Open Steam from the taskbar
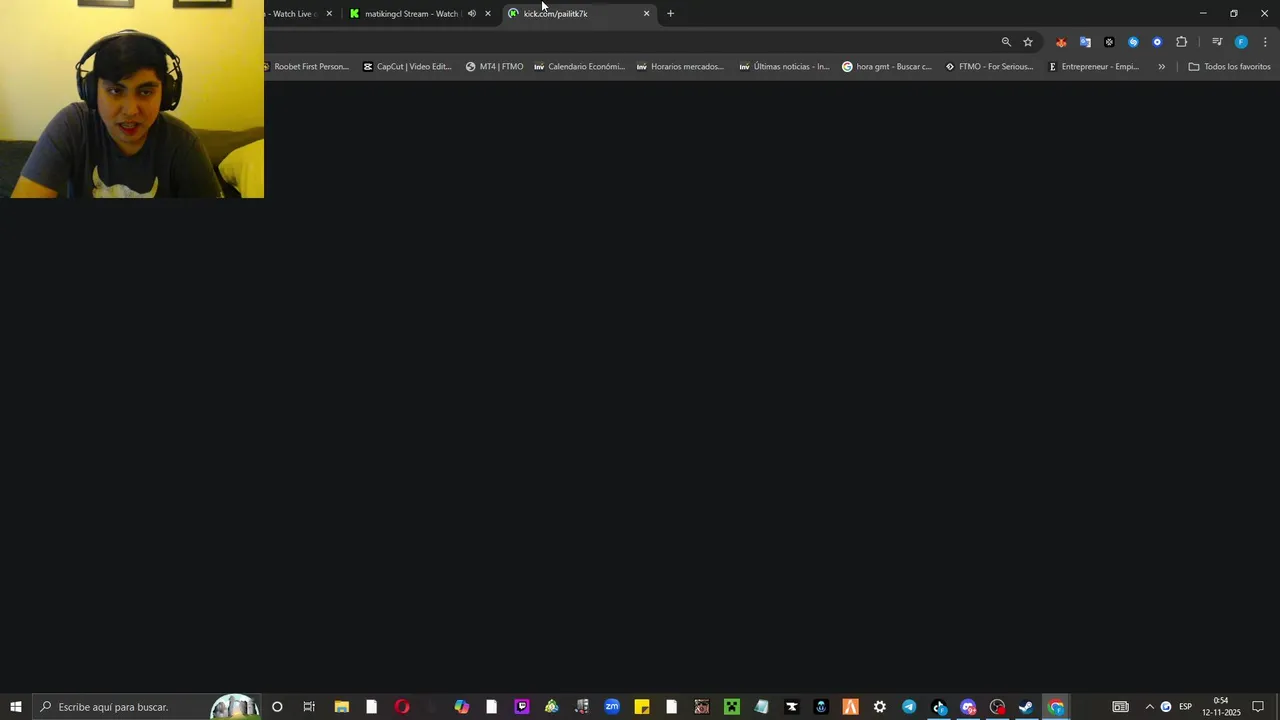 click(x=1026, y=707)
